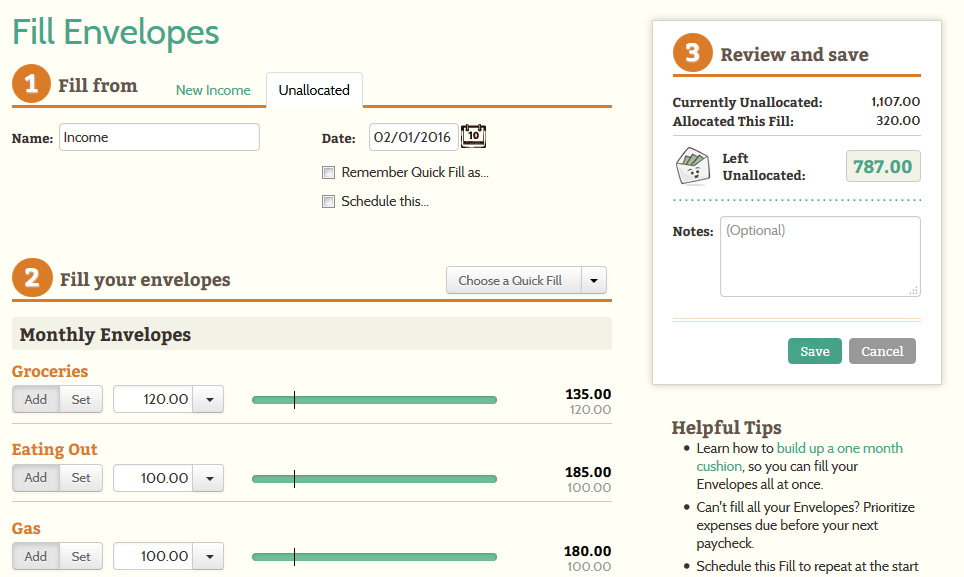Click the Choose a Quick Fill button
The width and height of the screenshot is (964, 577).
(513, 280)
